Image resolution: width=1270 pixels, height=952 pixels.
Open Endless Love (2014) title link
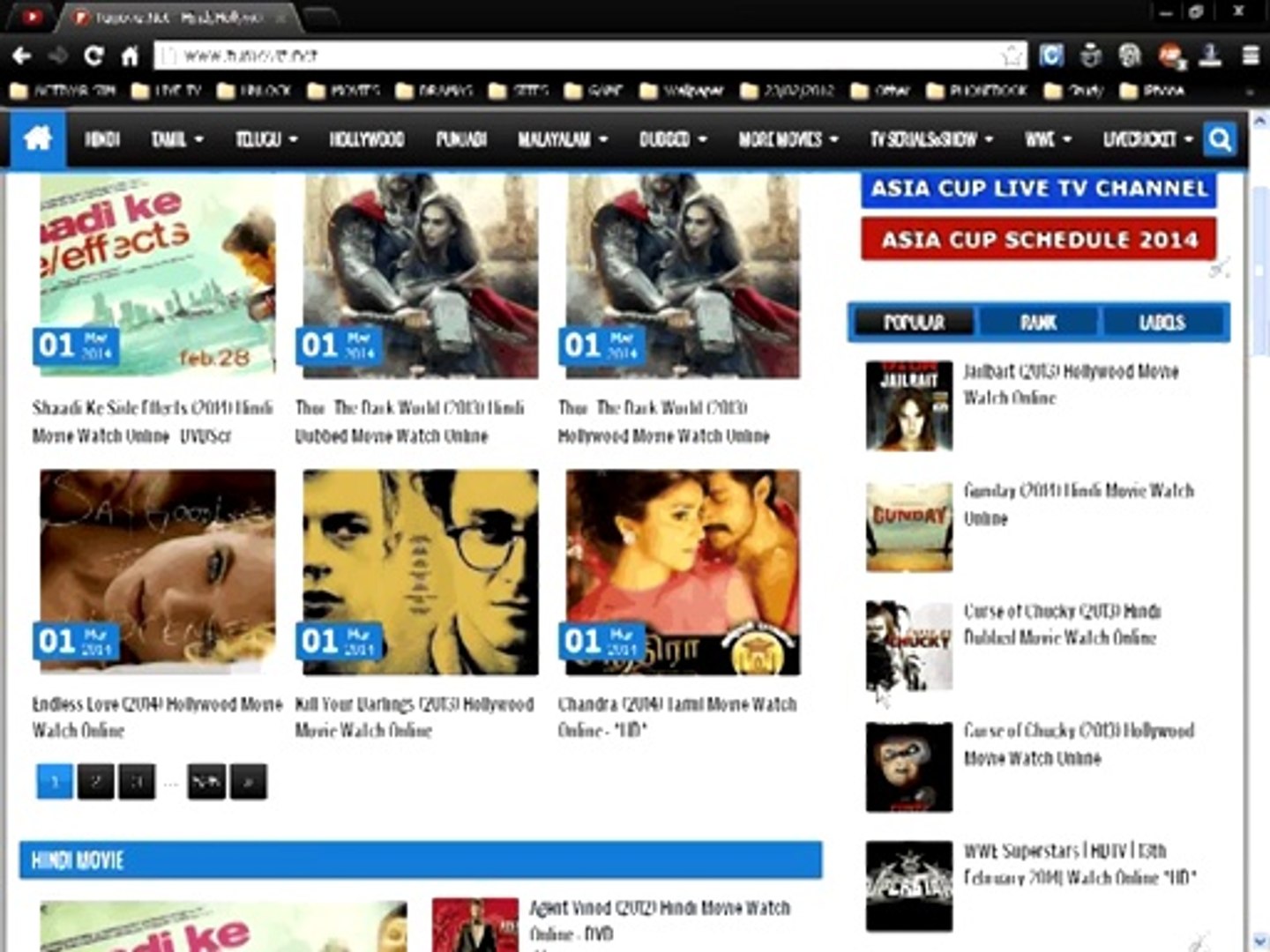157,717
